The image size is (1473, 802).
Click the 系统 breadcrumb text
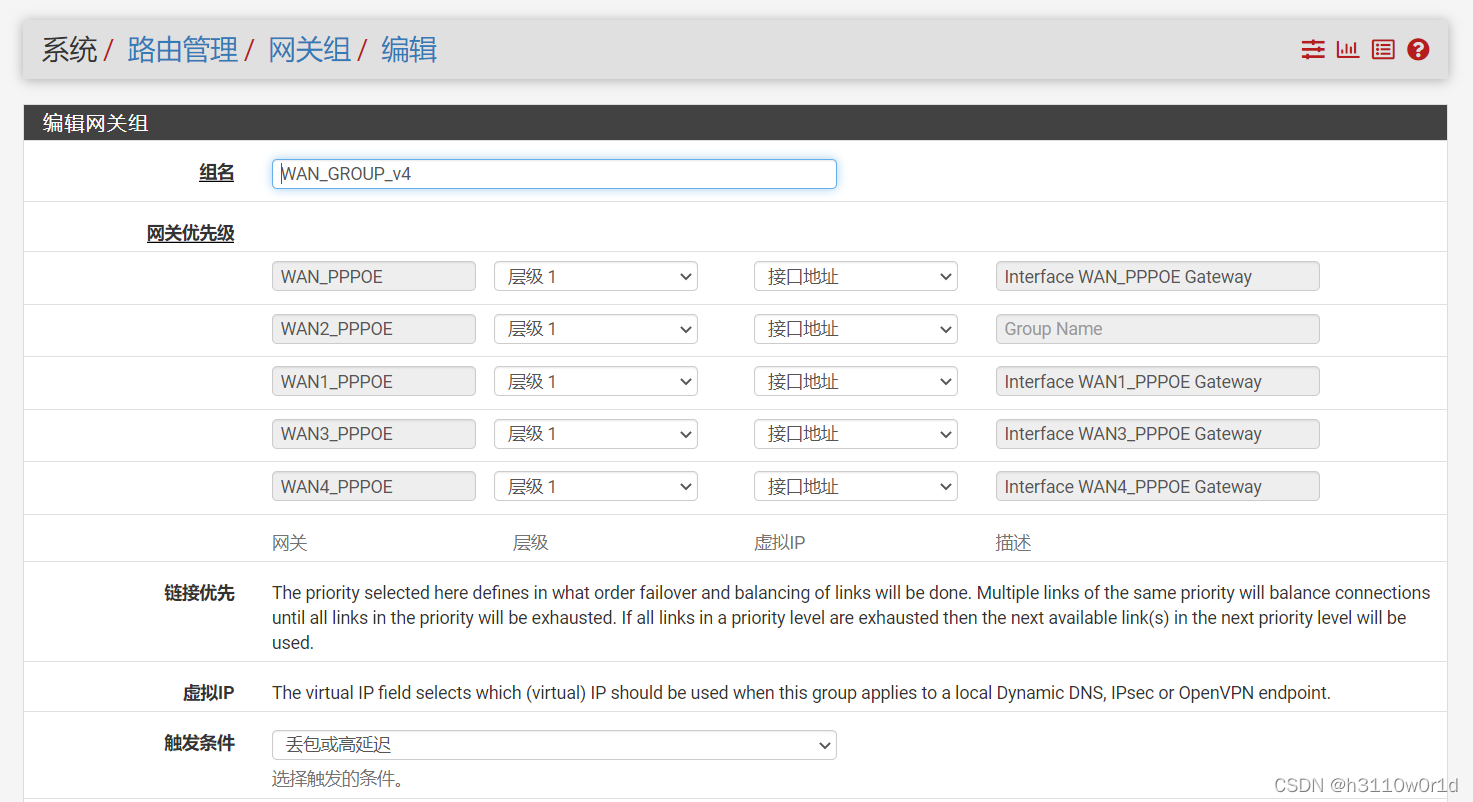[x=69, y=50]
